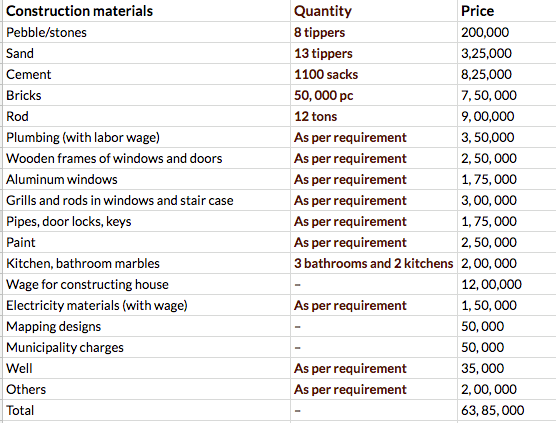Click the 12,00,000 wage price cell

pos(507,284)
